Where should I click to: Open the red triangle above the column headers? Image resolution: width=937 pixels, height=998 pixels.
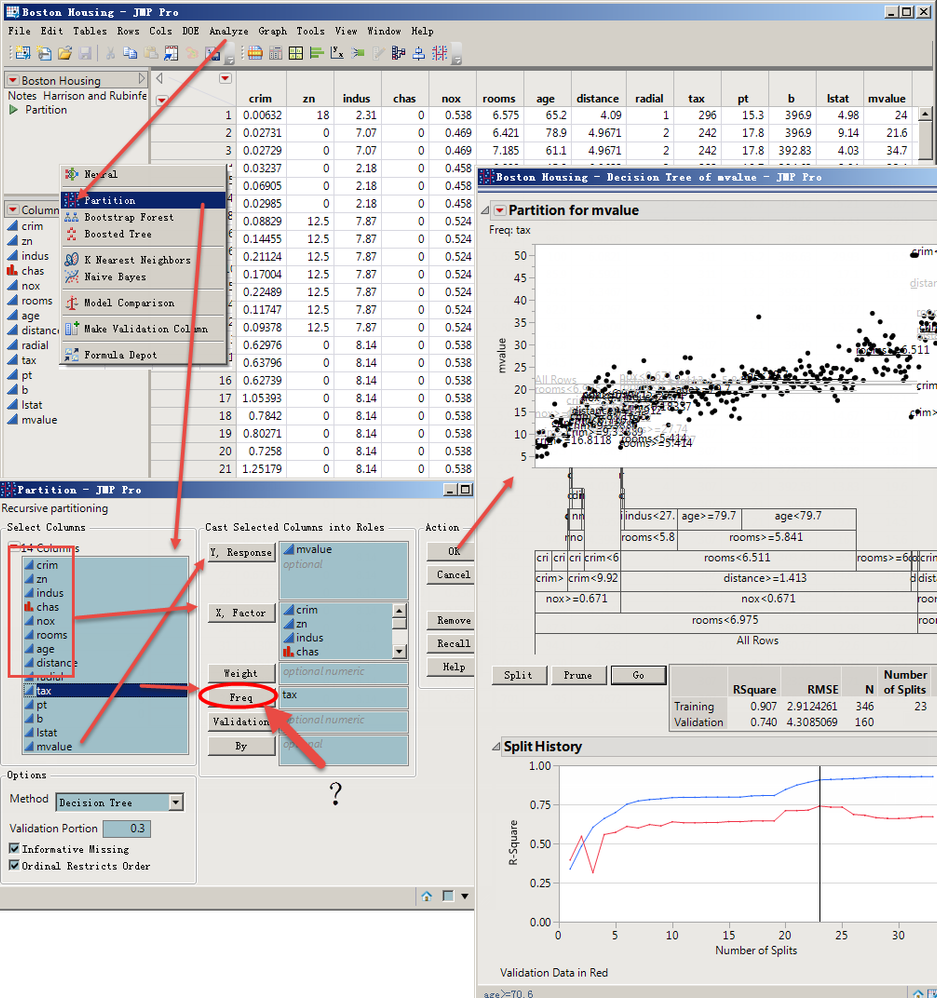pyautogui.click(x=225, y=78)
